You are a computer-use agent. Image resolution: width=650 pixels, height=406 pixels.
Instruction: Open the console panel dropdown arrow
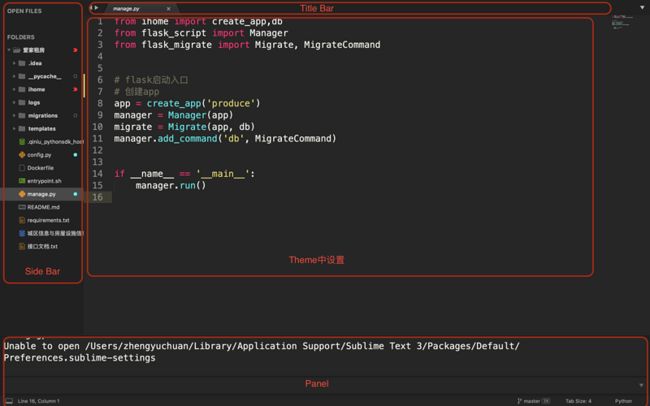tap(642, 385)
